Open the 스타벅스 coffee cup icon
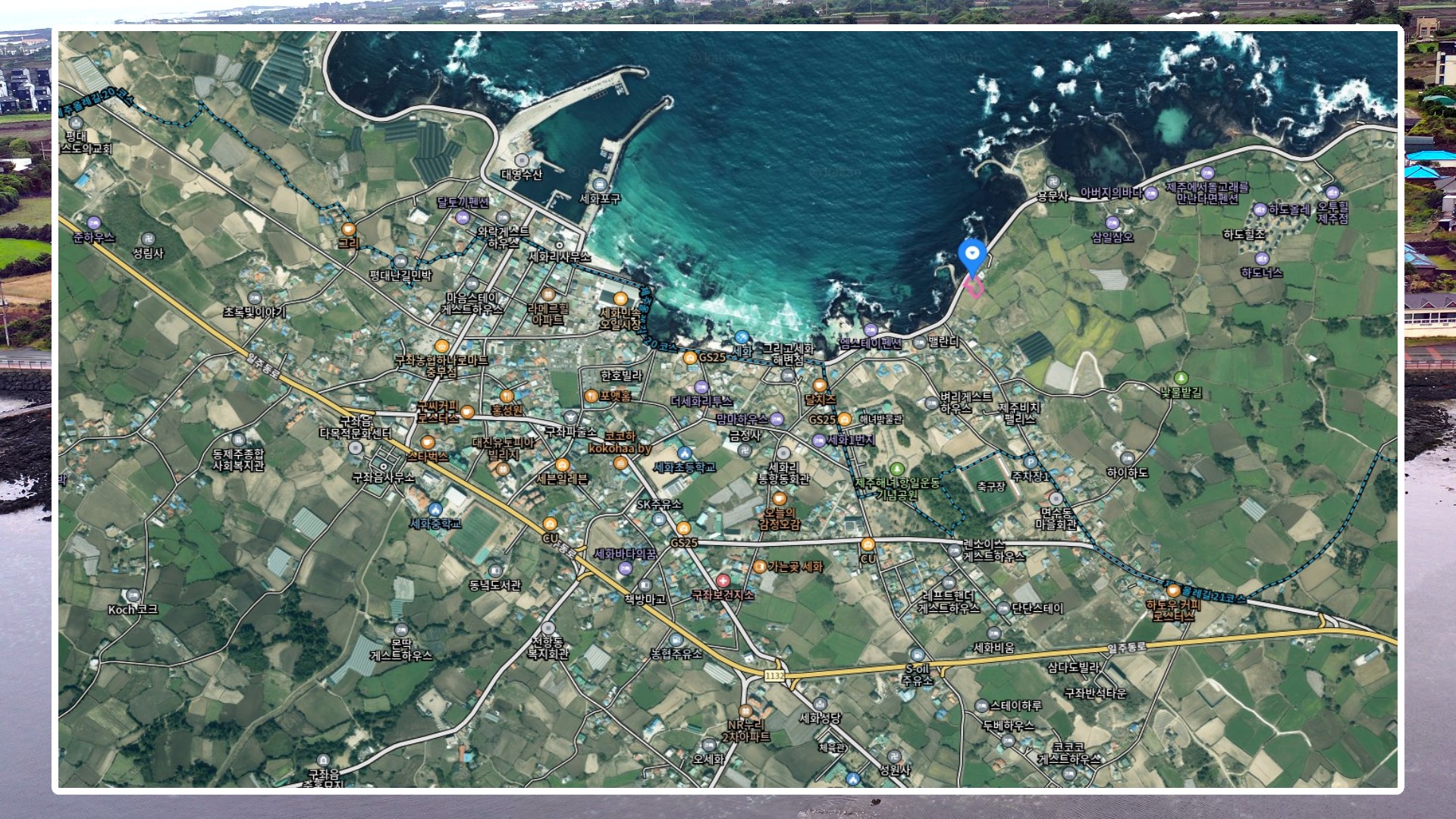The height and width of the screenshot is (819, 1456). [x=428, y=442]
